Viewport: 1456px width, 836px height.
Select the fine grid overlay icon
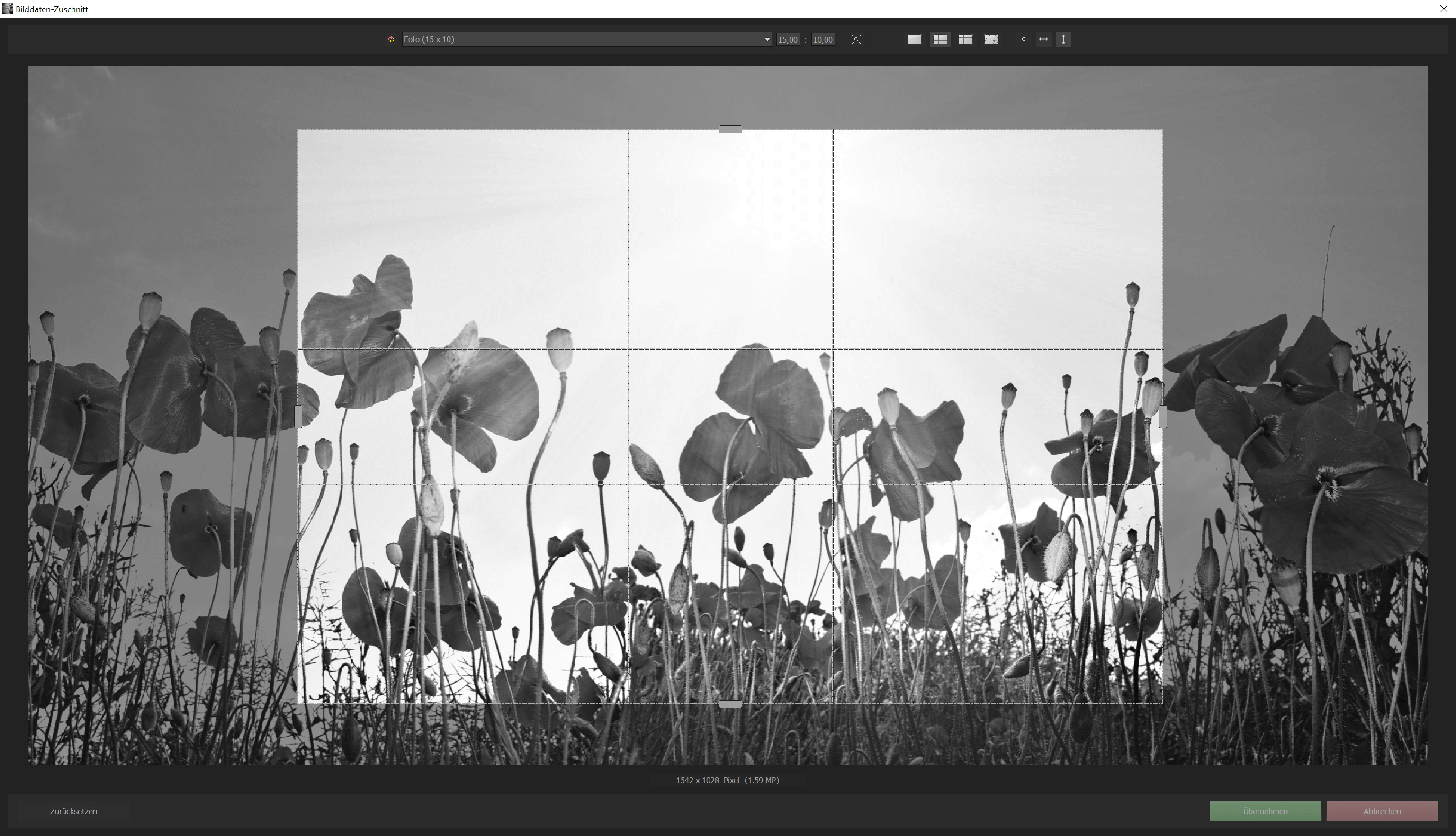(965, 39)
